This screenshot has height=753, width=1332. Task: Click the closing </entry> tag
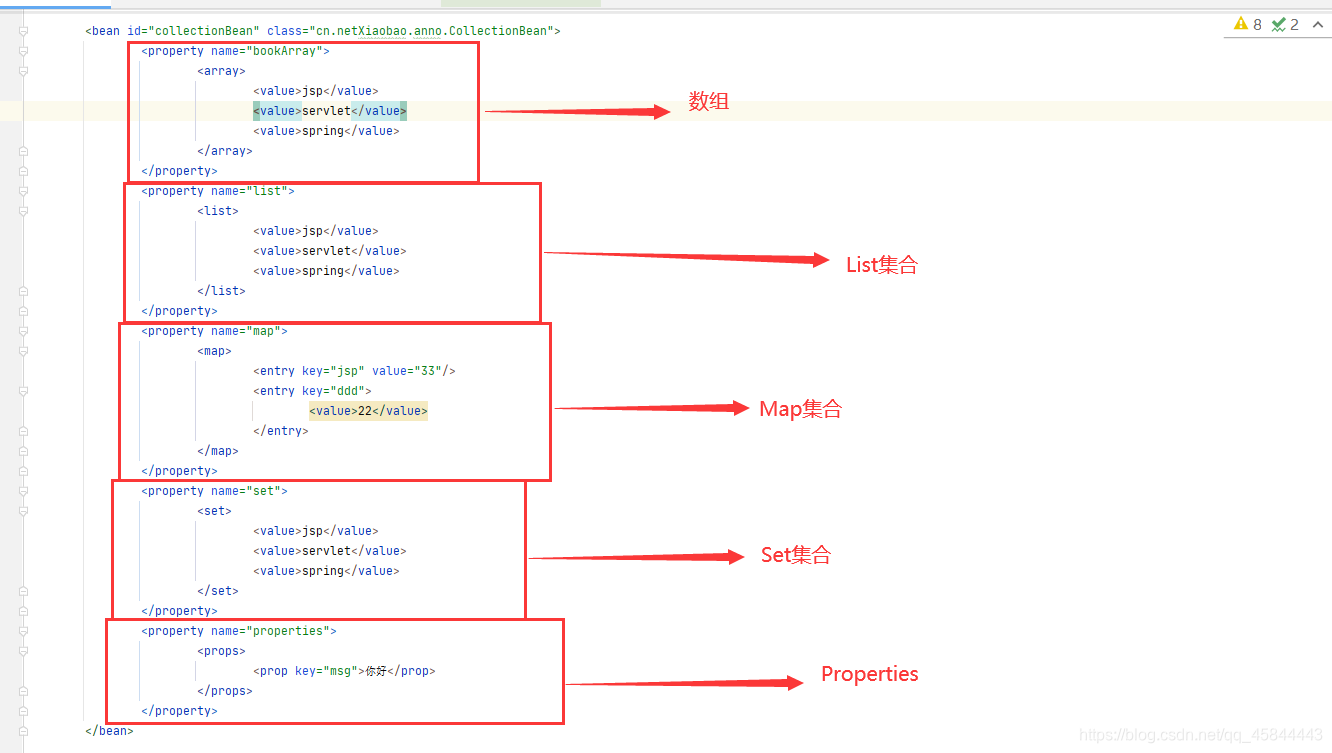coord(281,431)
